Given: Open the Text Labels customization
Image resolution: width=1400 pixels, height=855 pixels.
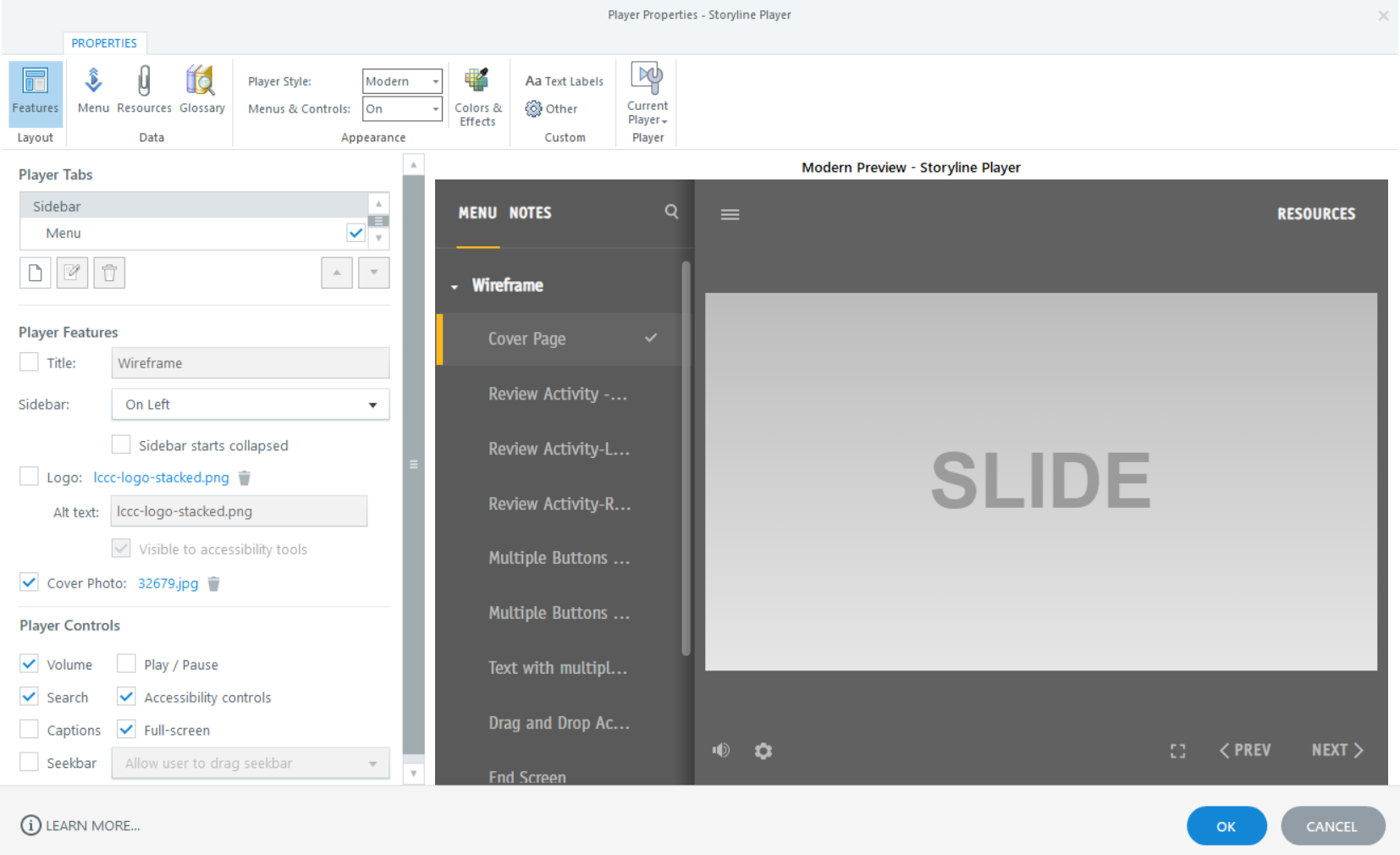Looking at the screenshot, I should (563, 80).
